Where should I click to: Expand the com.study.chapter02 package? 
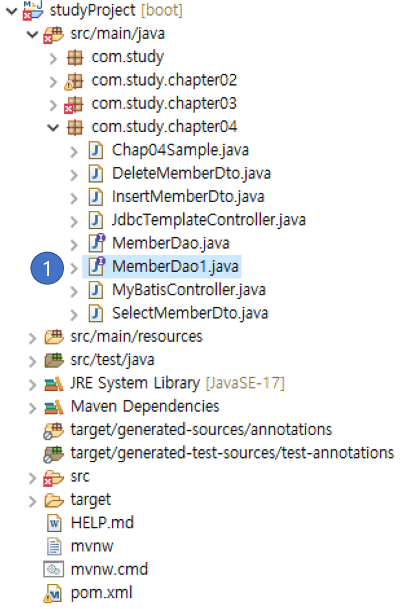(x=53, y=82)
